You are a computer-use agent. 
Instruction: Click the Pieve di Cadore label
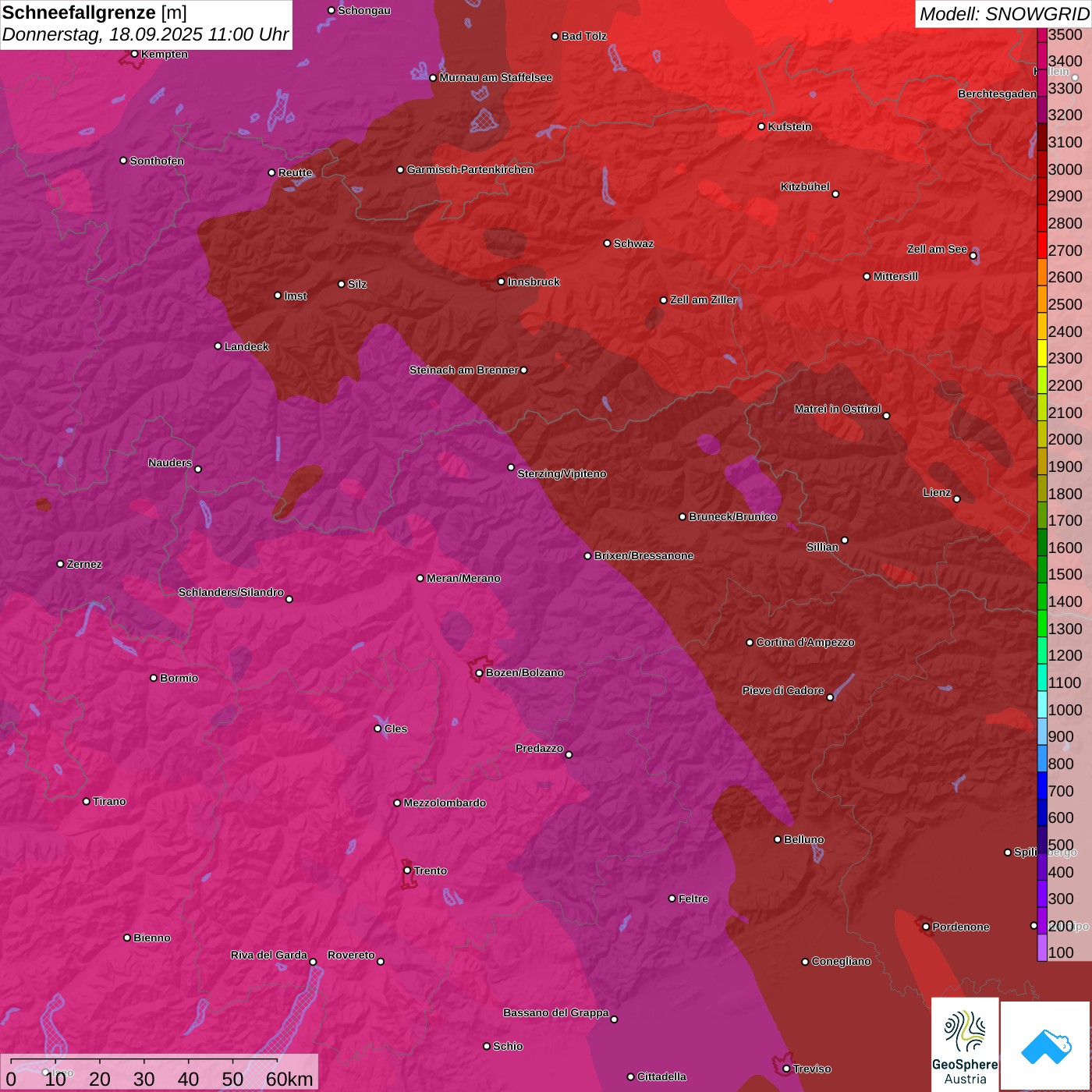(x=783, y=690)
